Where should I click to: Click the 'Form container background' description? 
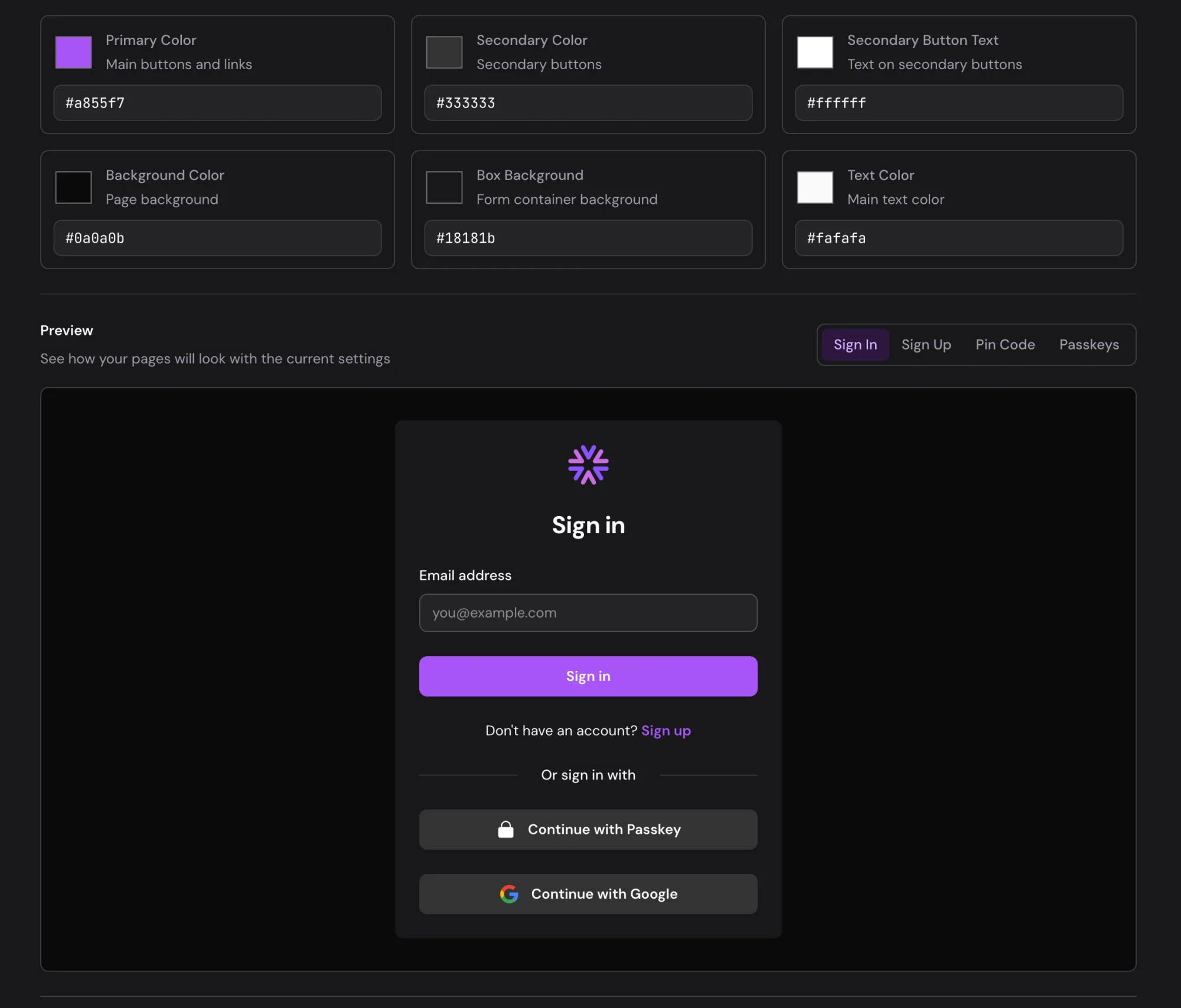567,200
